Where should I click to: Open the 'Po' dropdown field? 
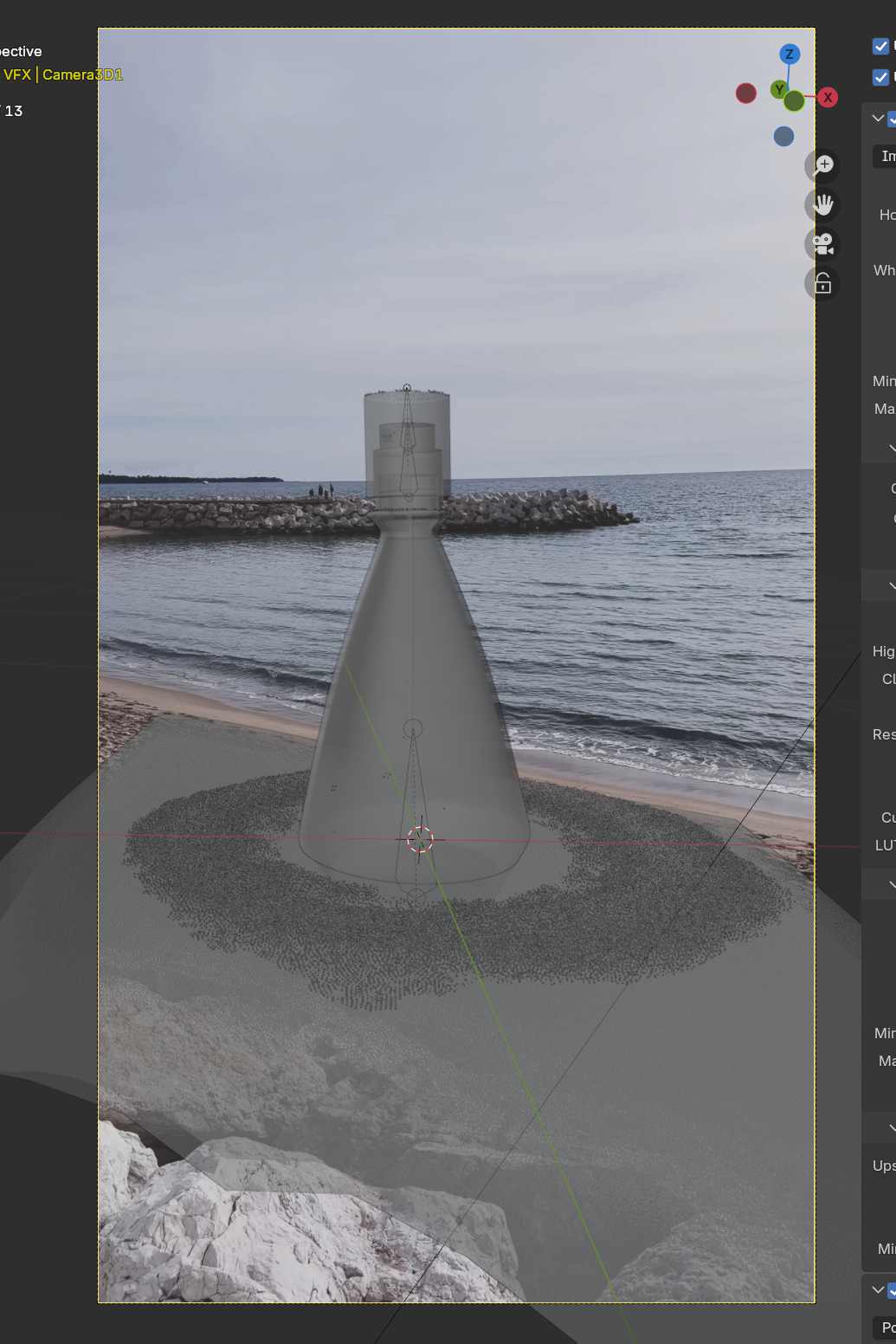(886, 1327)
